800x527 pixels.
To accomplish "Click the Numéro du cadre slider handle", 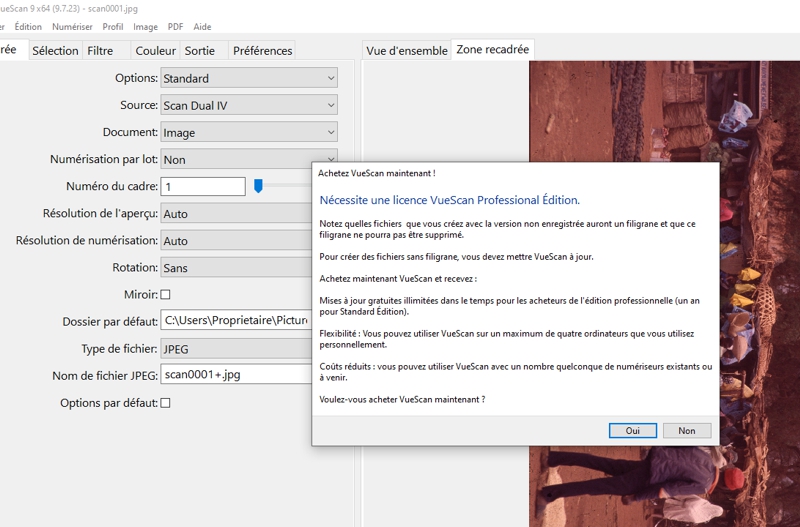I will coord(258,186).
